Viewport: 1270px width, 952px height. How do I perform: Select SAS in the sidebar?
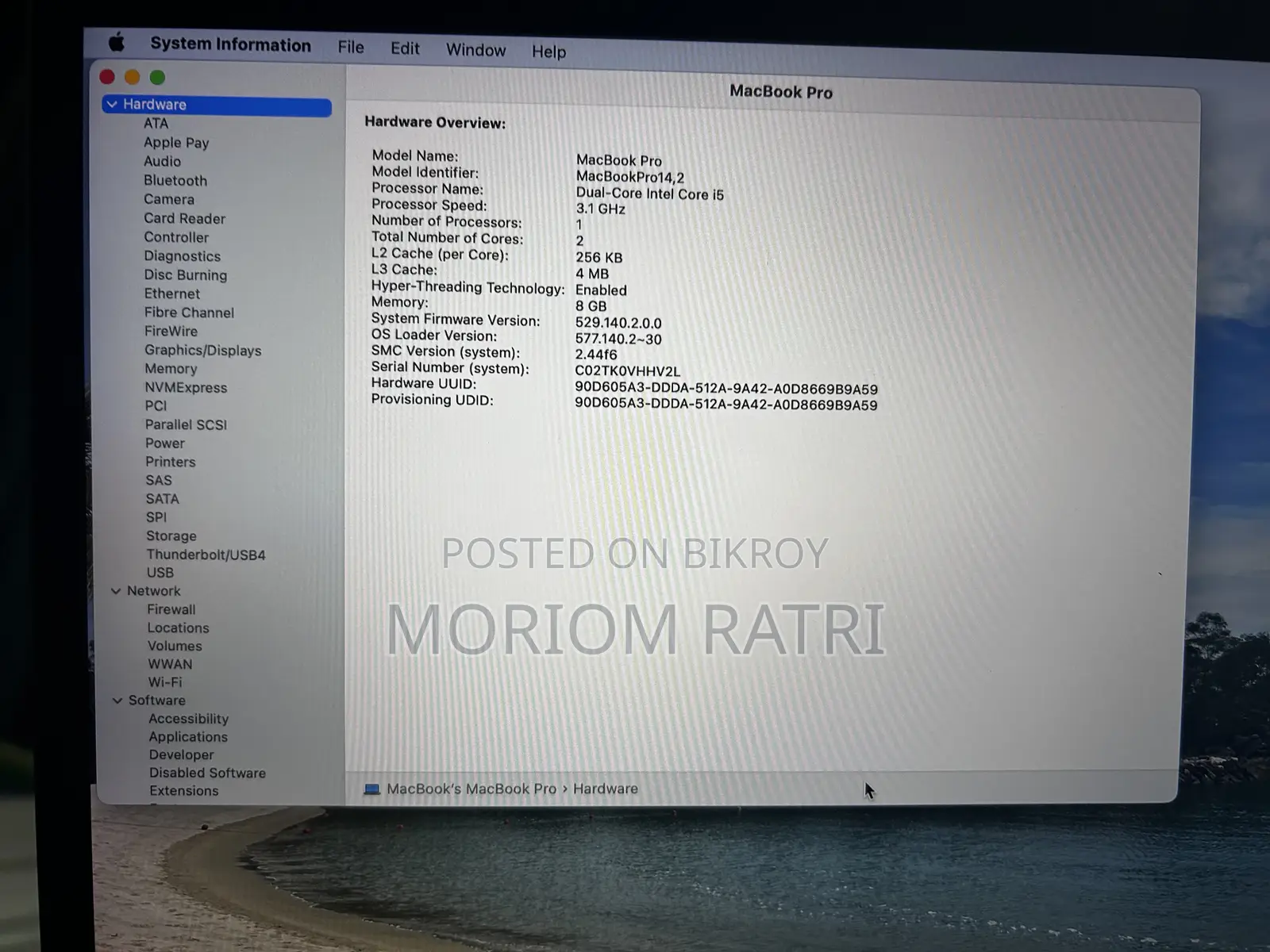(x=159, y=480)
